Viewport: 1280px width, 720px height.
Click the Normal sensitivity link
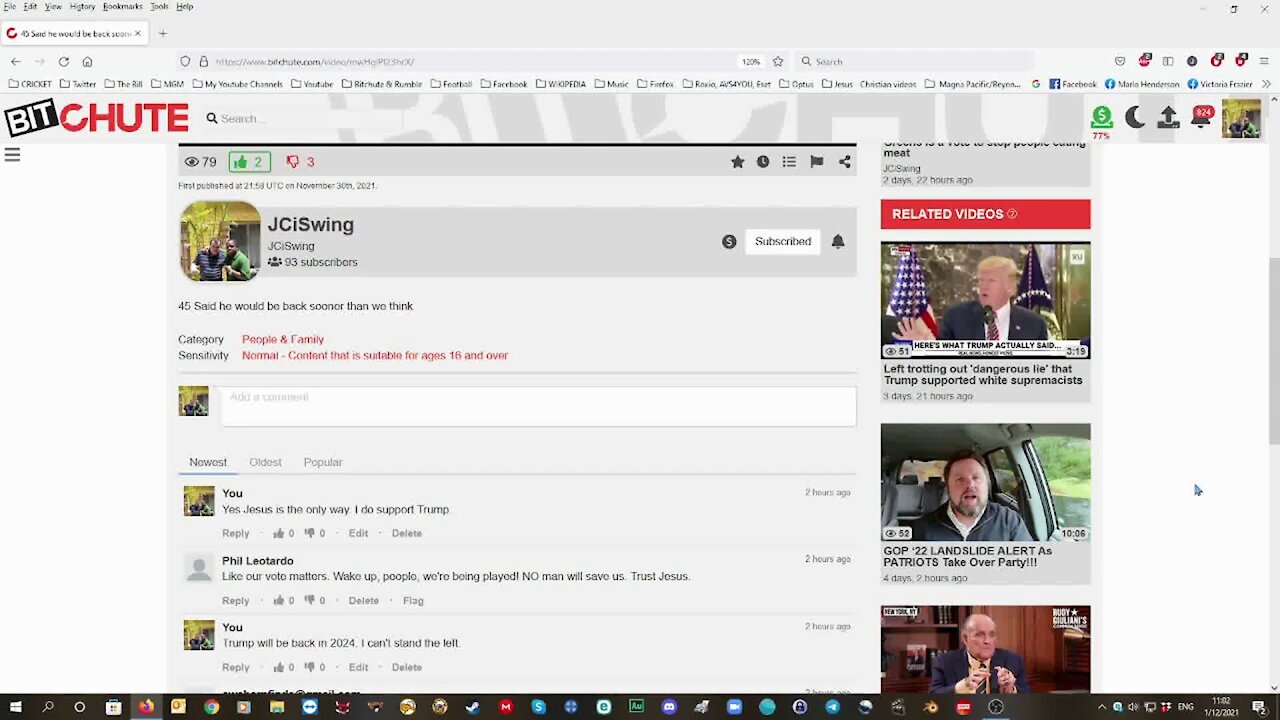(x=375, y=356)
